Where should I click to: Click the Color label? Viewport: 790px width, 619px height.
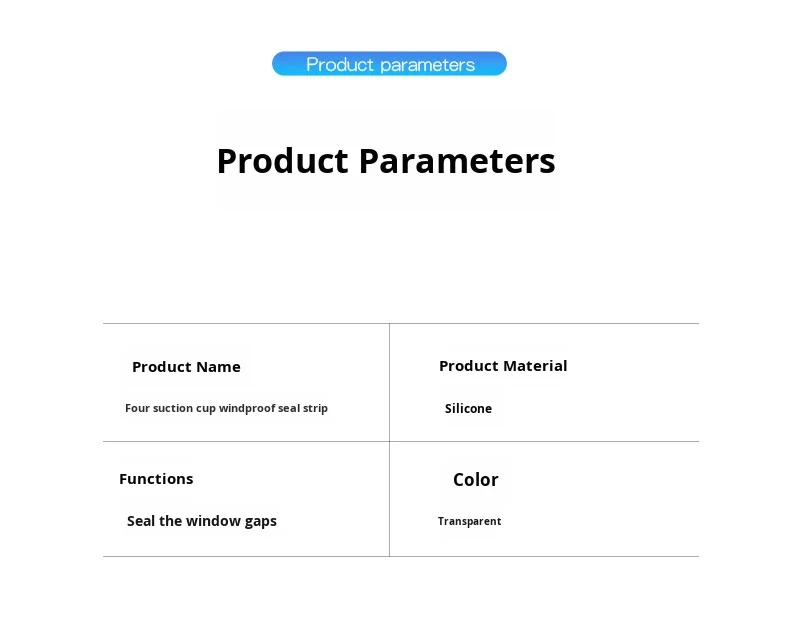475,480
